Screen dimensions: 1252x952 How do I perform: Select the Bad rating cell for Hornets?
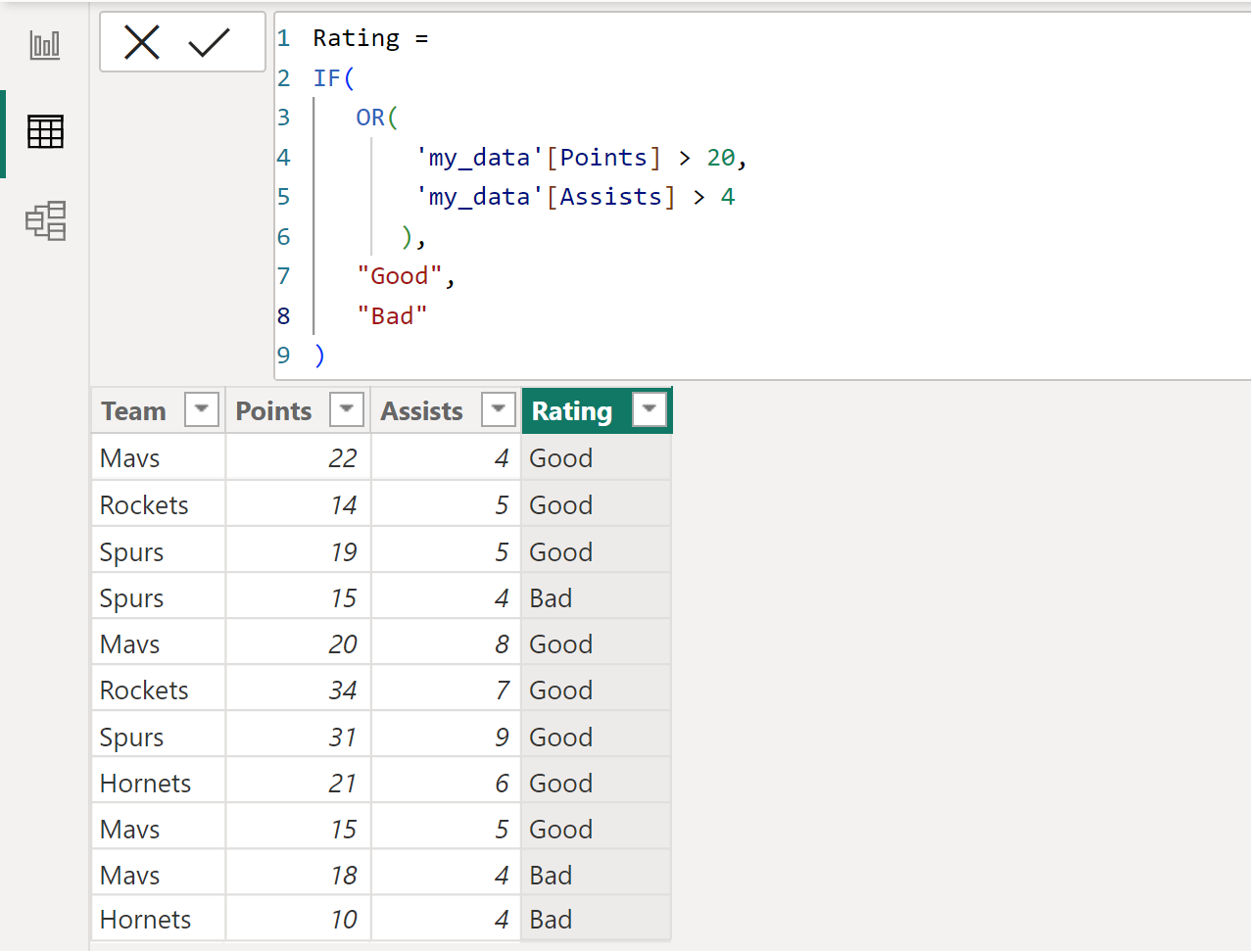[550, 919]
